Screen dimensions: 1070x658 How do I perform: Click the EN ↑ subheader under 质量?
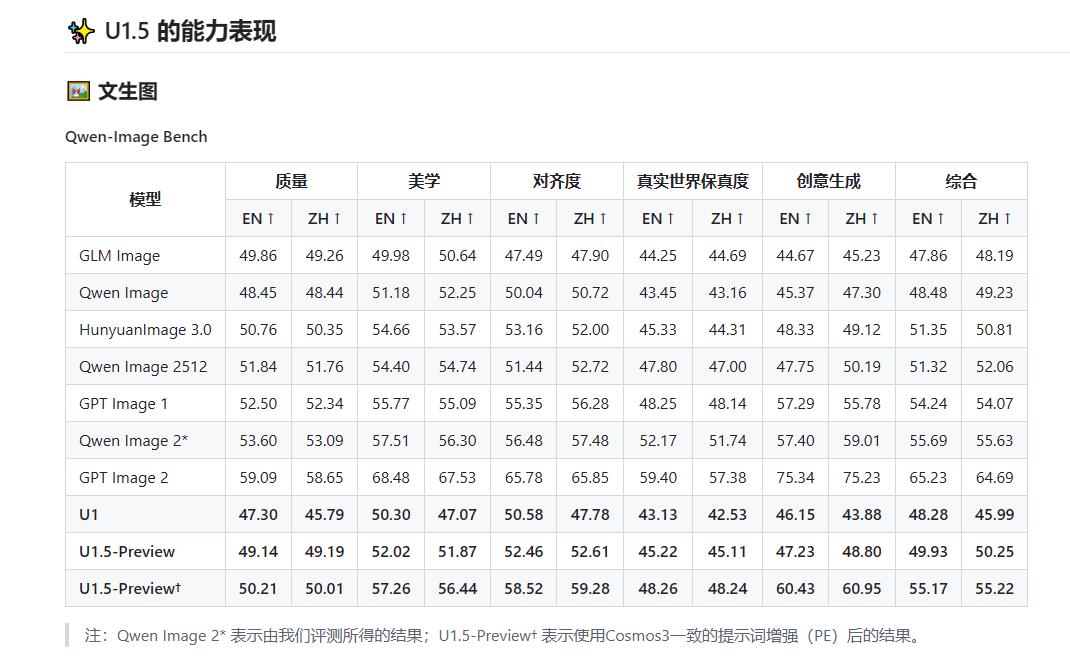pyautogui.click(x=258, y=218)
